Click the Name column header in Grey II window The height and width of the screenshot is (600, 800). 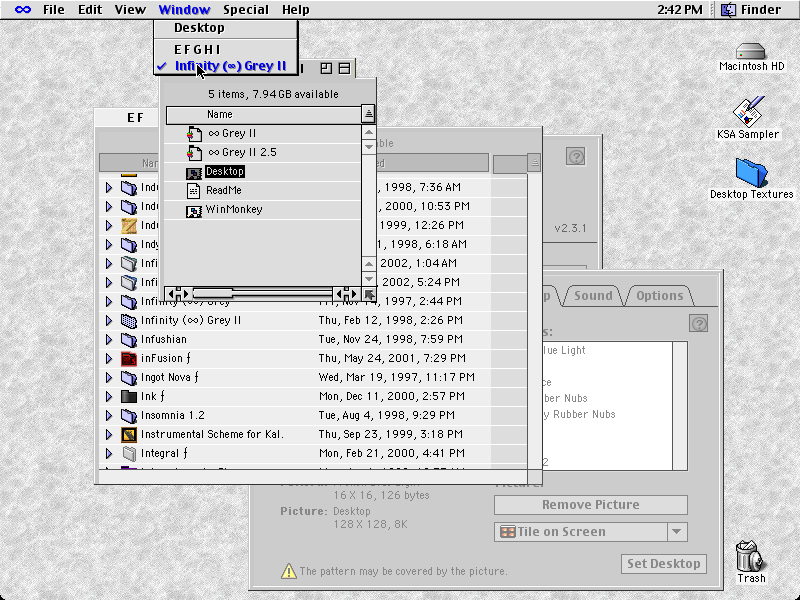tap(263, 115)
